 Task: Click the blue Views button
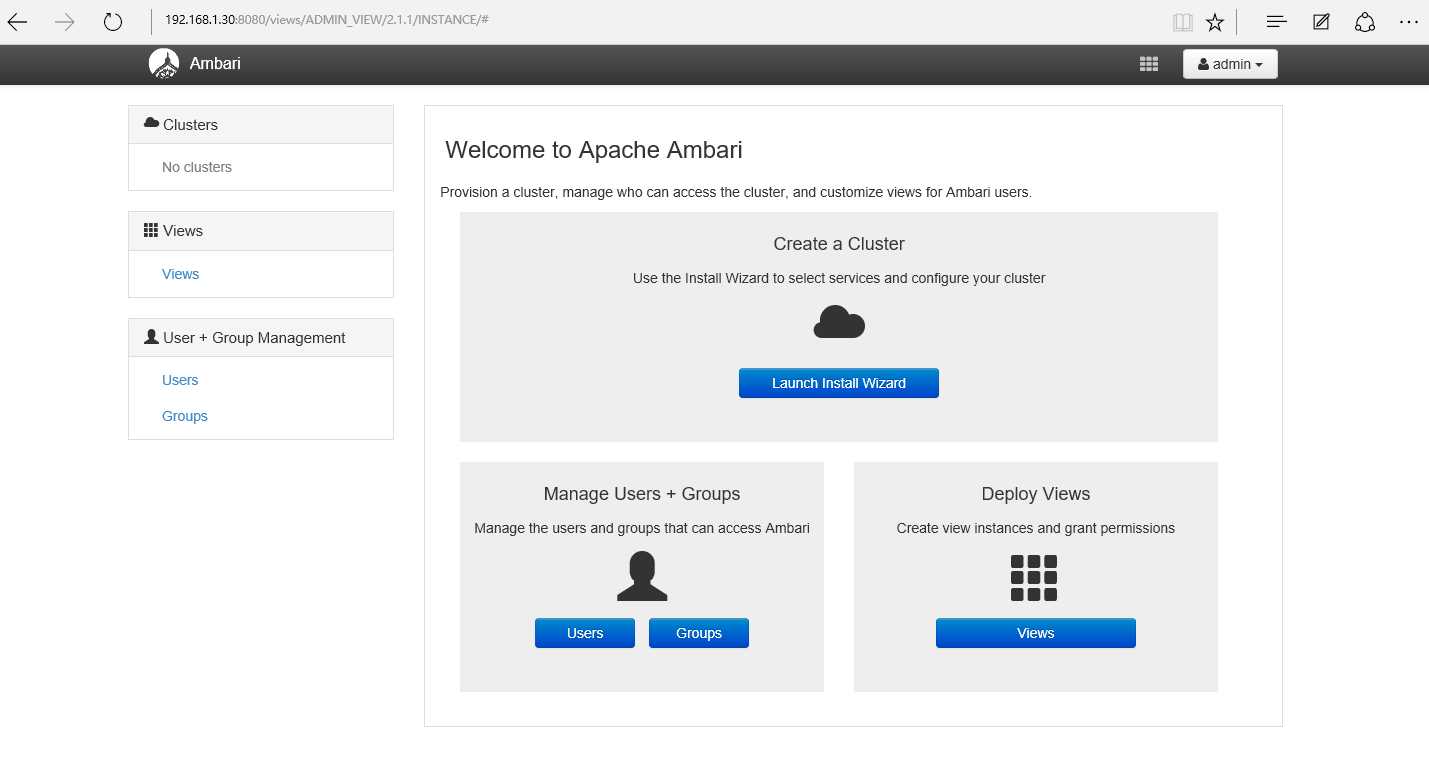pyautogui.click(x=1036, y=633)
